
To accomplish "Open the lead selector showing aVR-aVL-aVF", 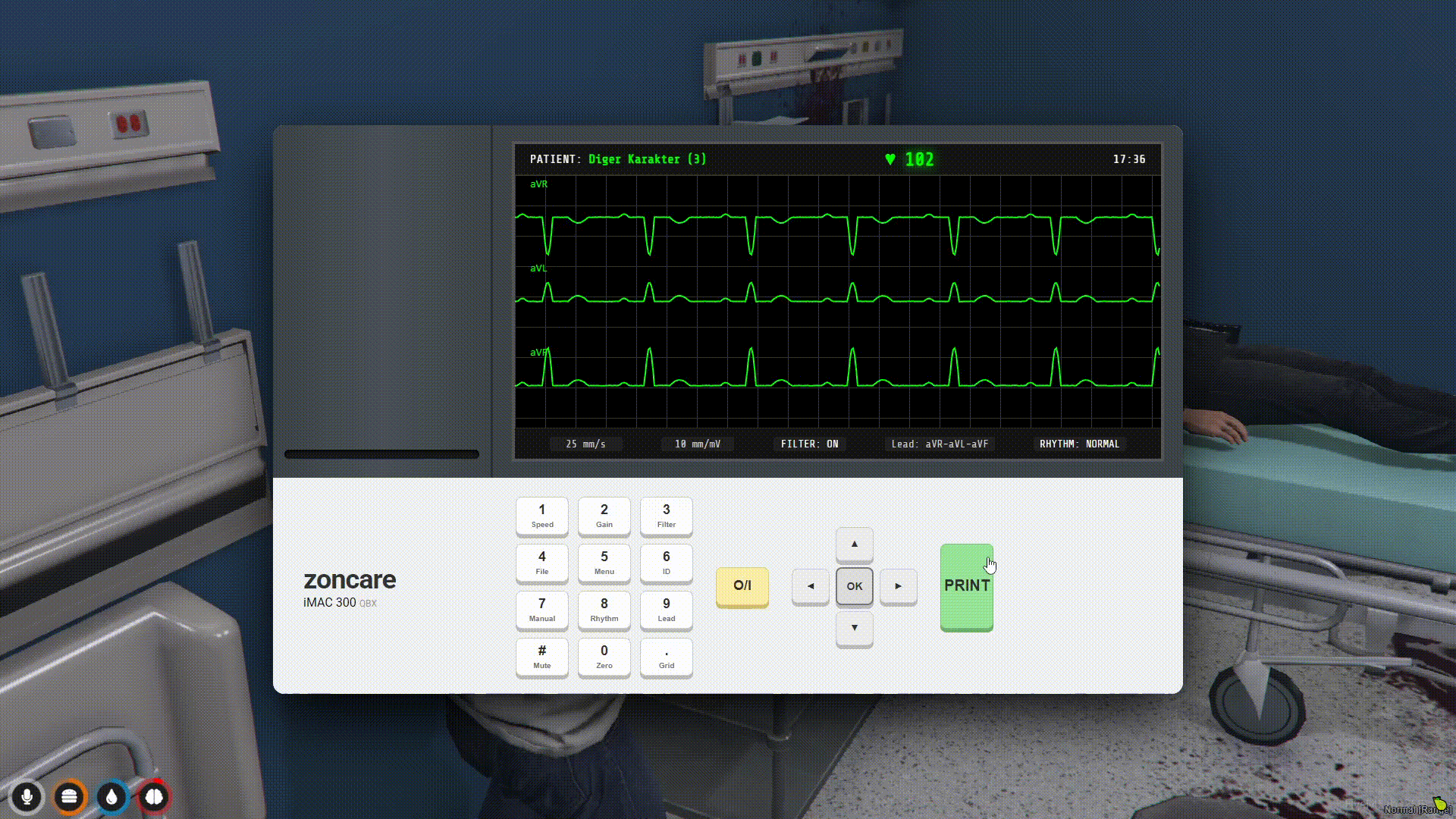I will [x=940, y=444].
